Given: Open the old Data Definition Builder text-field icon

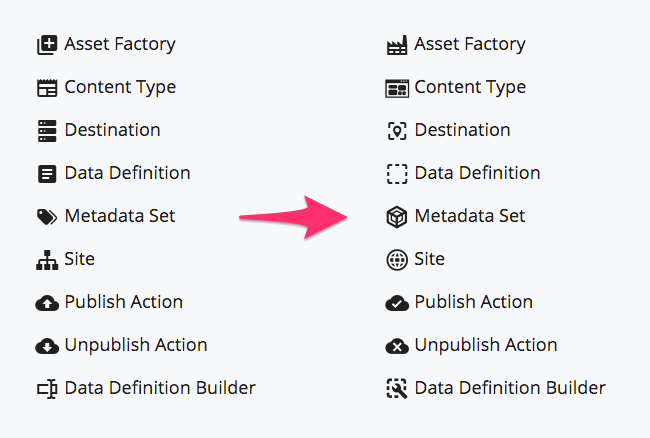Looking at the screenshot, I should coord(47,389).
